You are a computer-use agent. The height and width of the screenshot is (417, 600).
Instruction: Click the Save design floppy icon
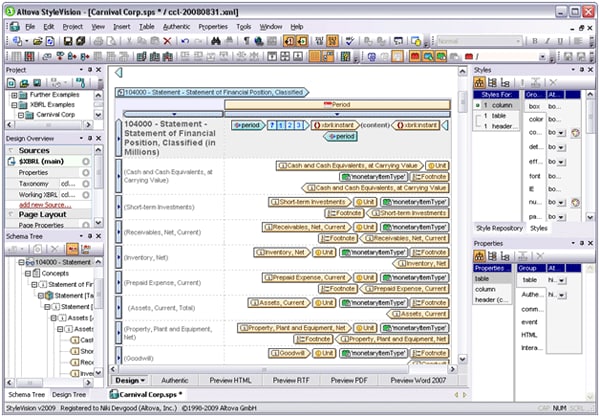pos(68,41)
